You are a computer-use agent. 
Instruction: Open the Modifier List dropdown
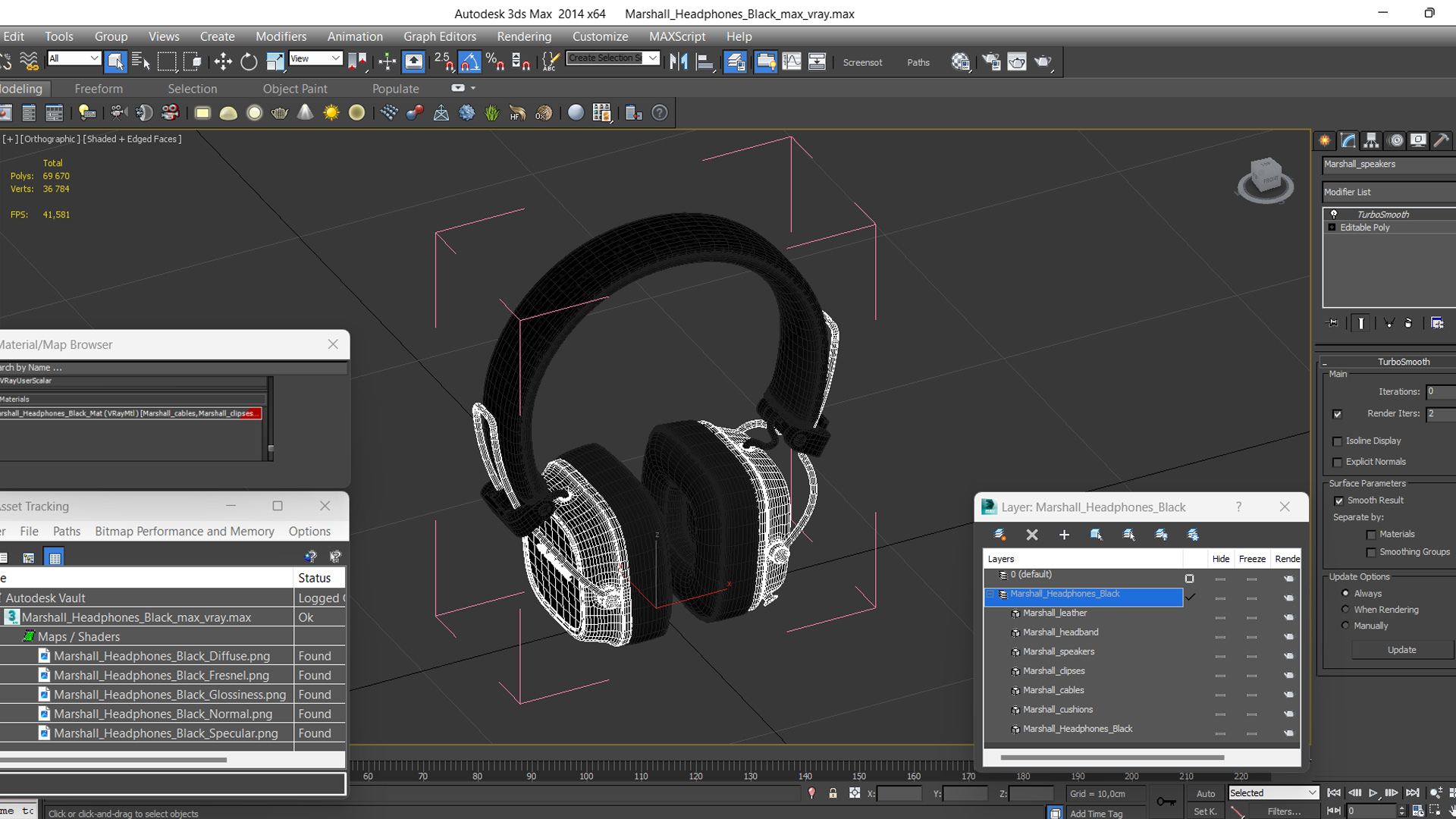pyautogui.click(x=1389, y=193)
